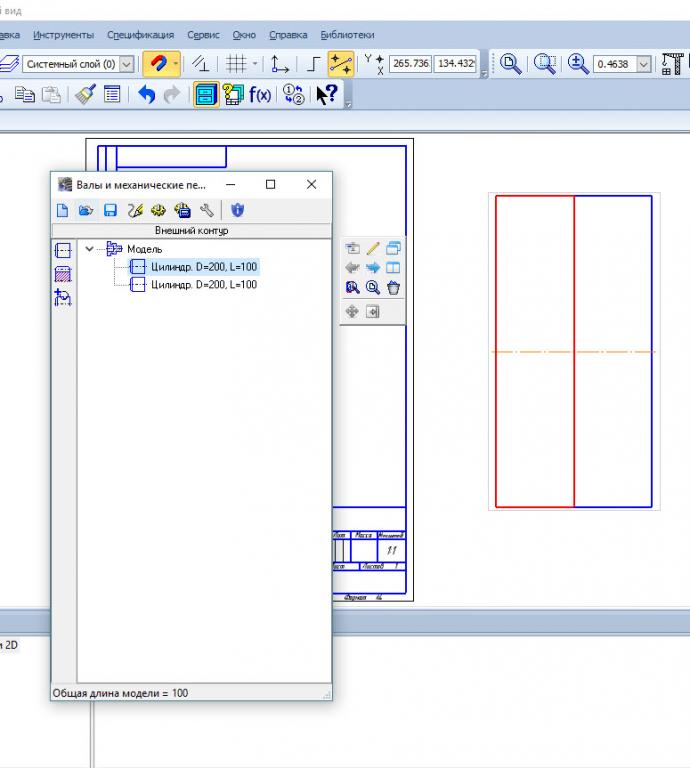Toggle the snap magnet button
The height and width of the screenshot is (768, 690).
click(156, 64)
